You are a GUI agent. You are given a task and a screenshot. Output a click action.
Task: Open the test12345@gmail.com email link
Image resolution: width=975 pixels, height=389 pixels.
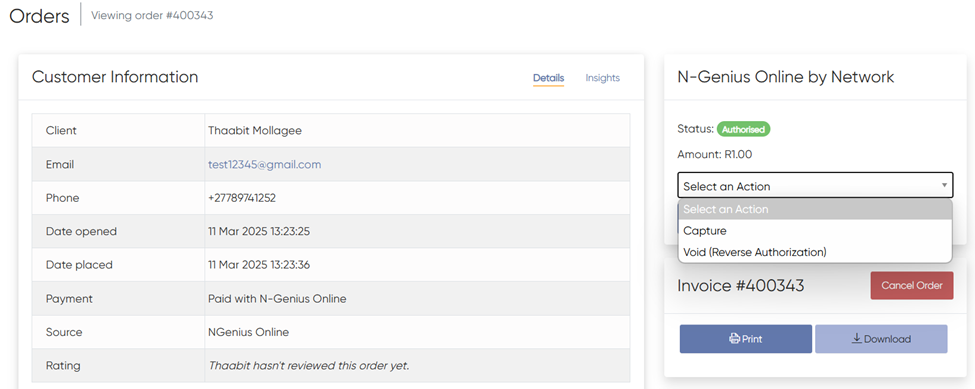[x=264, y=165]
